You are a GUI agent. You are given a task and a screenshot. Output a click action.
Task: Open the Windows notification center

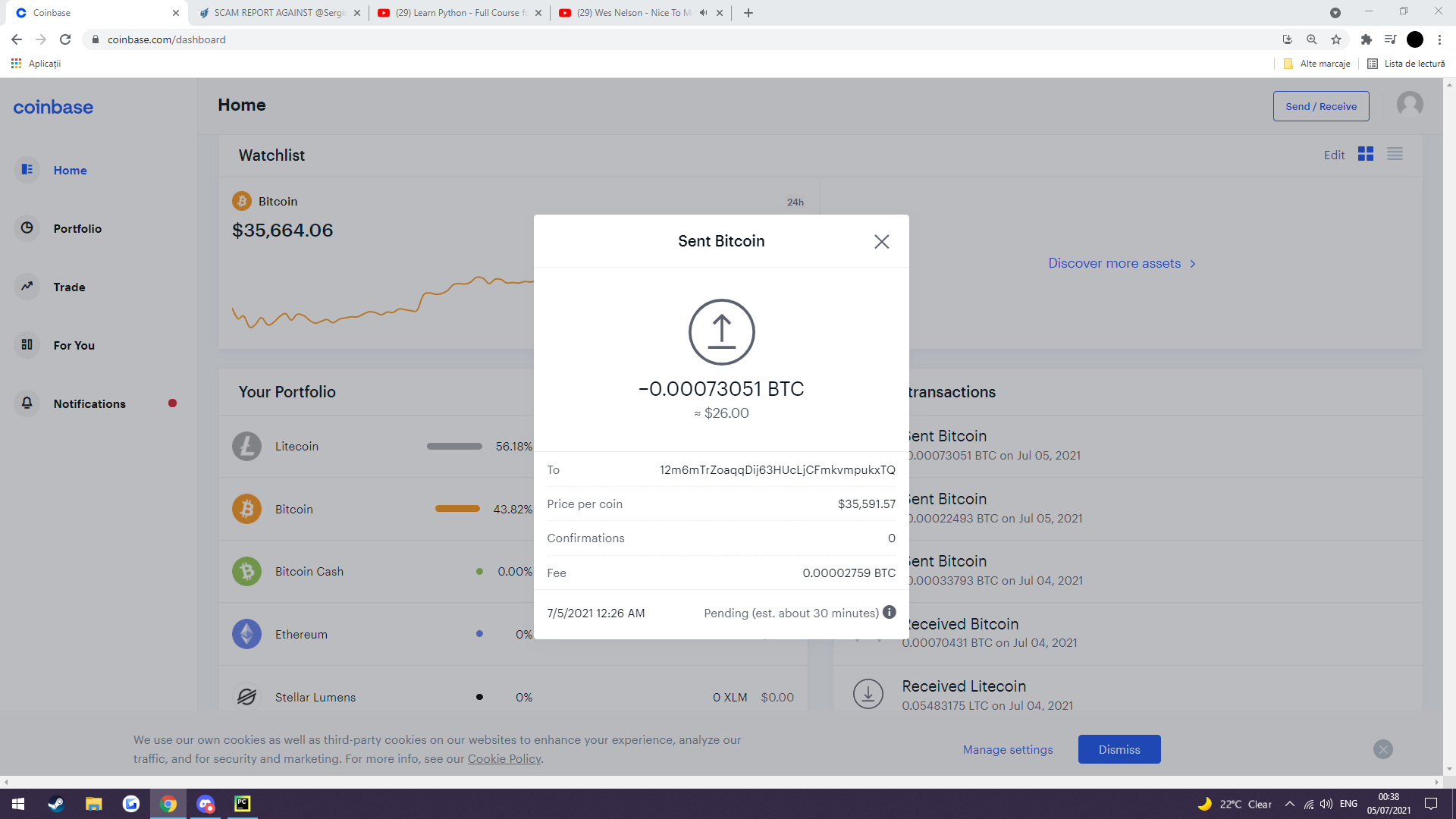point(1430,804)
